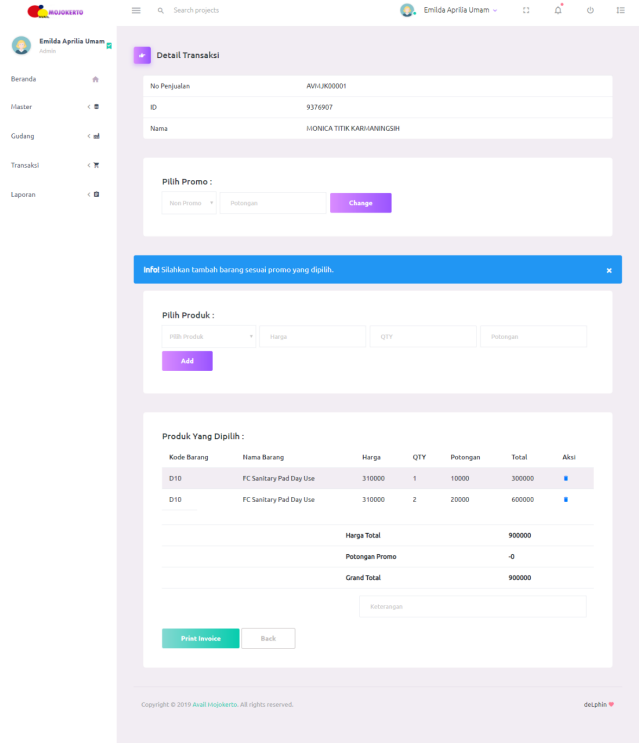This screenshot has width=641, height=747.
Task: Click the Avail Mojokerto logo
Action: point(55,11)
